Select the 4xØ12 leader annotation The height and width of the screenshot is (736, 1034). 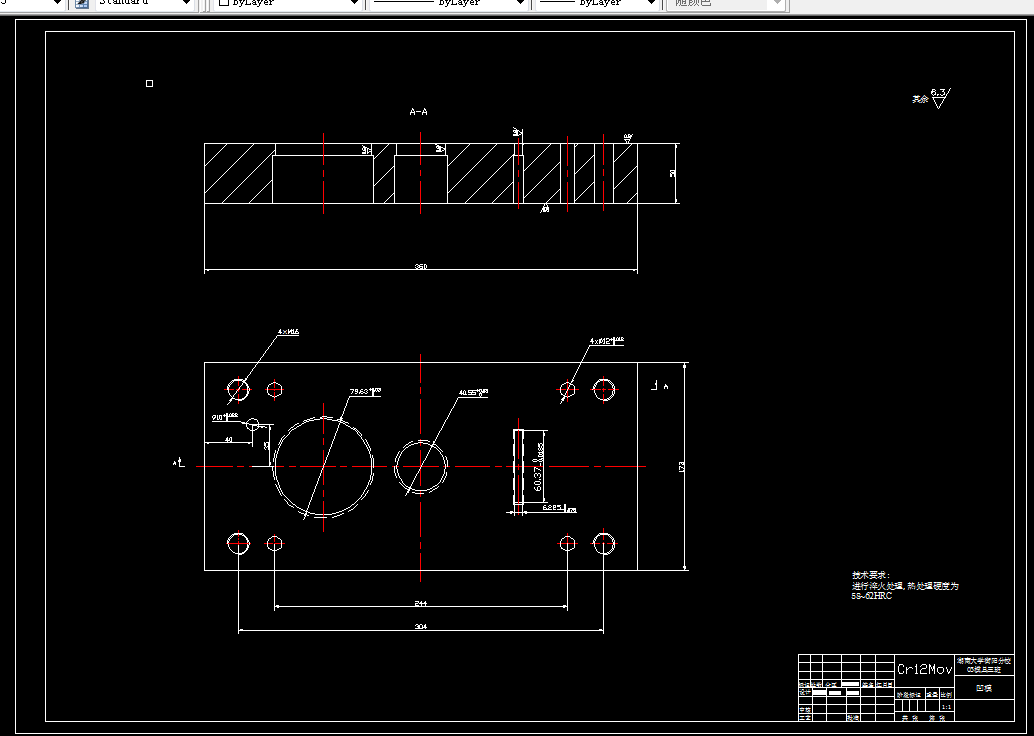click(x=607, y=341)
